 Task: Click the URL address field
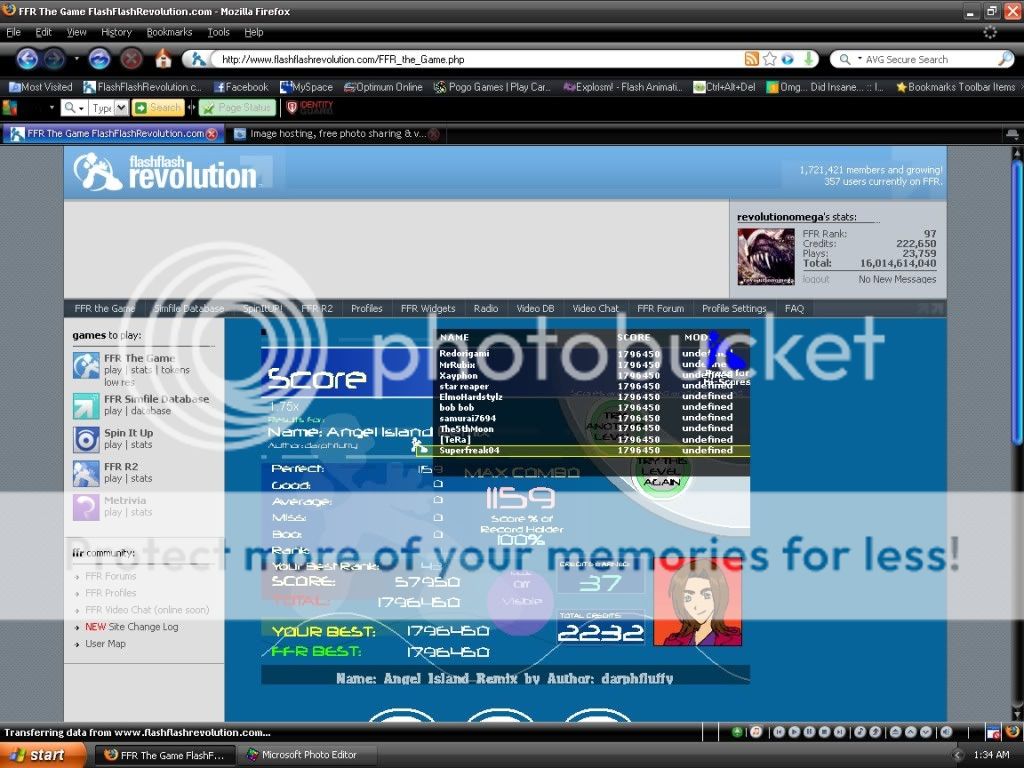[x=470, y=60]
